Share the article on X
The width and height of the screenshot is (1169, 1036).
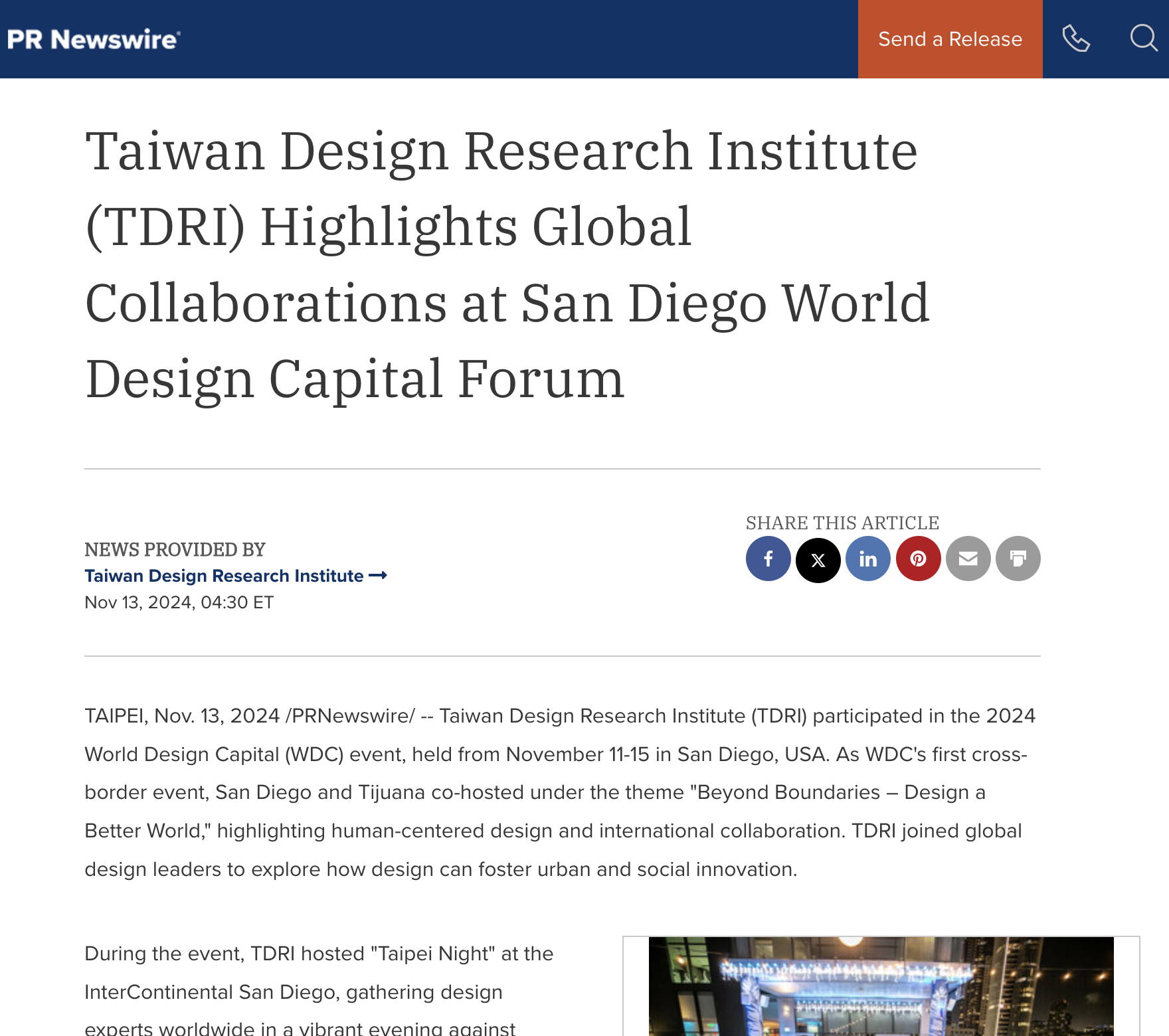[818, 560]
